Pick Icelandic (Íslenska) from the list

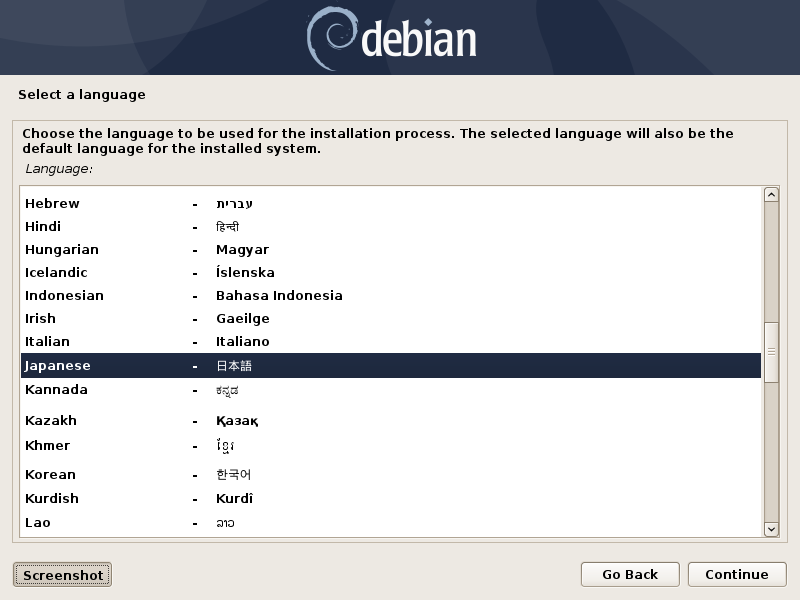click(56, 273)
